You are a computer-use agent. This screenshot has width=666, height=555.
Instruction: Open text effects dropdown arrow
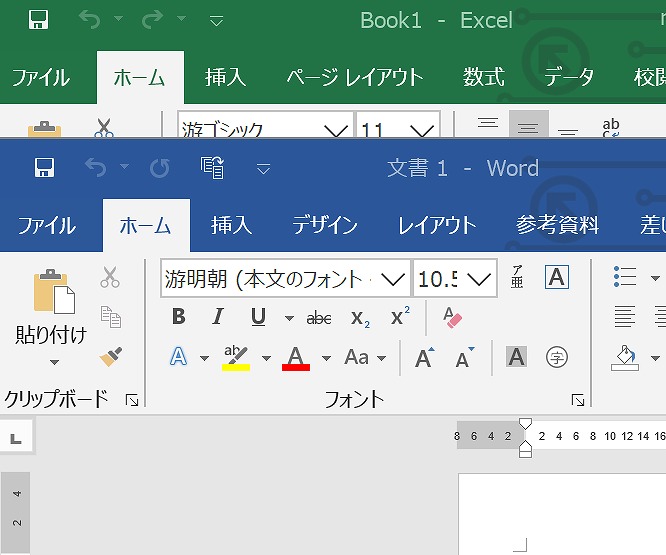pyautogui.click(x=204, y=358)
